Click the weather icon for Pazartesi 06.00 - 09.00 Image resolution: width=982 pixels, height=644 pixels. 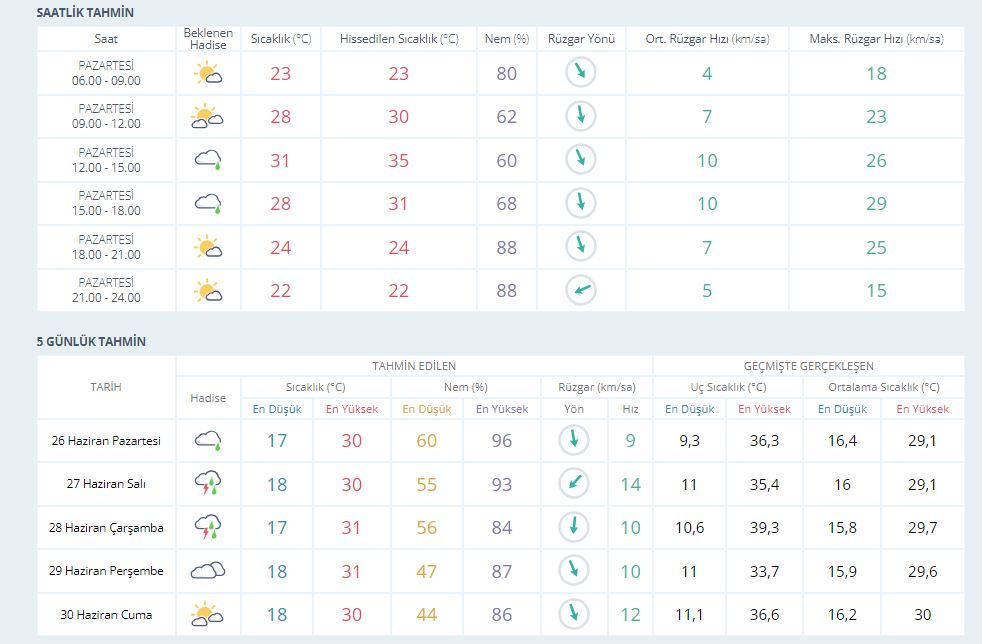click(207, 73)
